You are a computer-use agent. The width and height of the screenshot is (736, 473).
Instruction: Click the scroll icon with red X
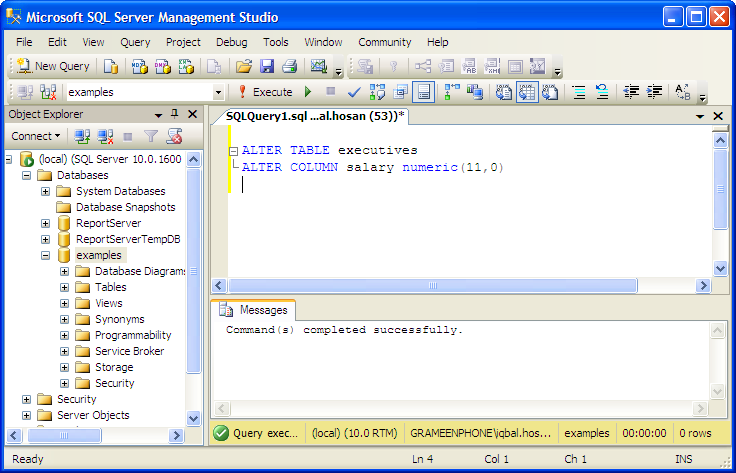pos(174,137)
